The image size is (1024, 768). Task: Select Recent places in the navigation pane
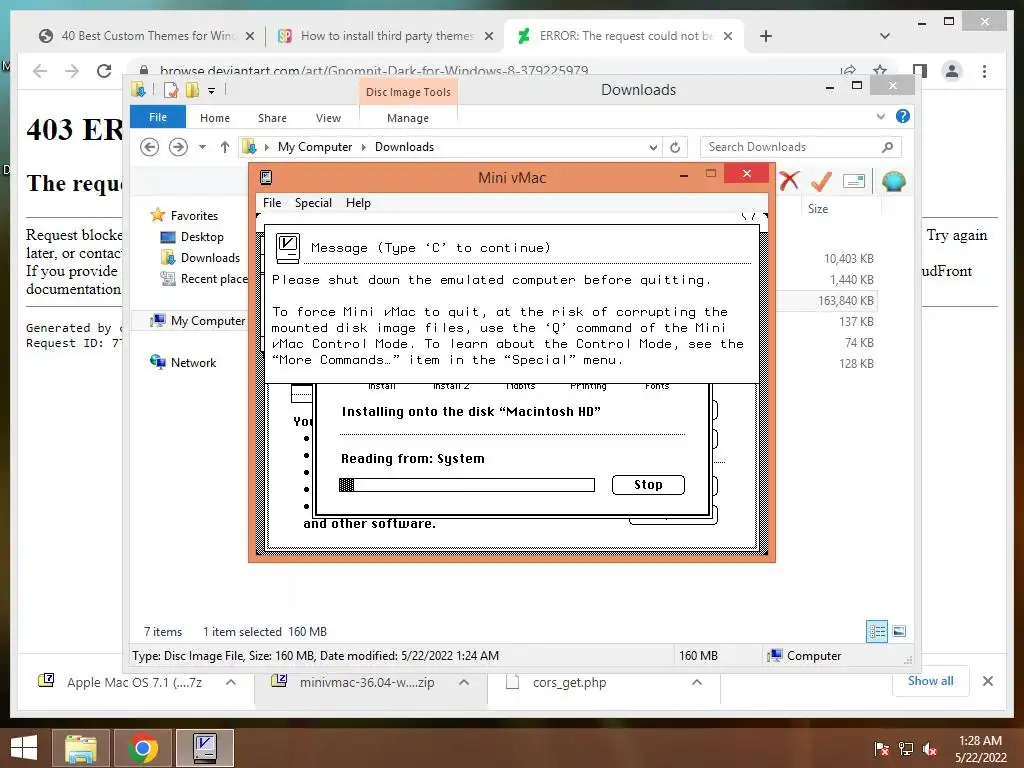click(204, 279)
